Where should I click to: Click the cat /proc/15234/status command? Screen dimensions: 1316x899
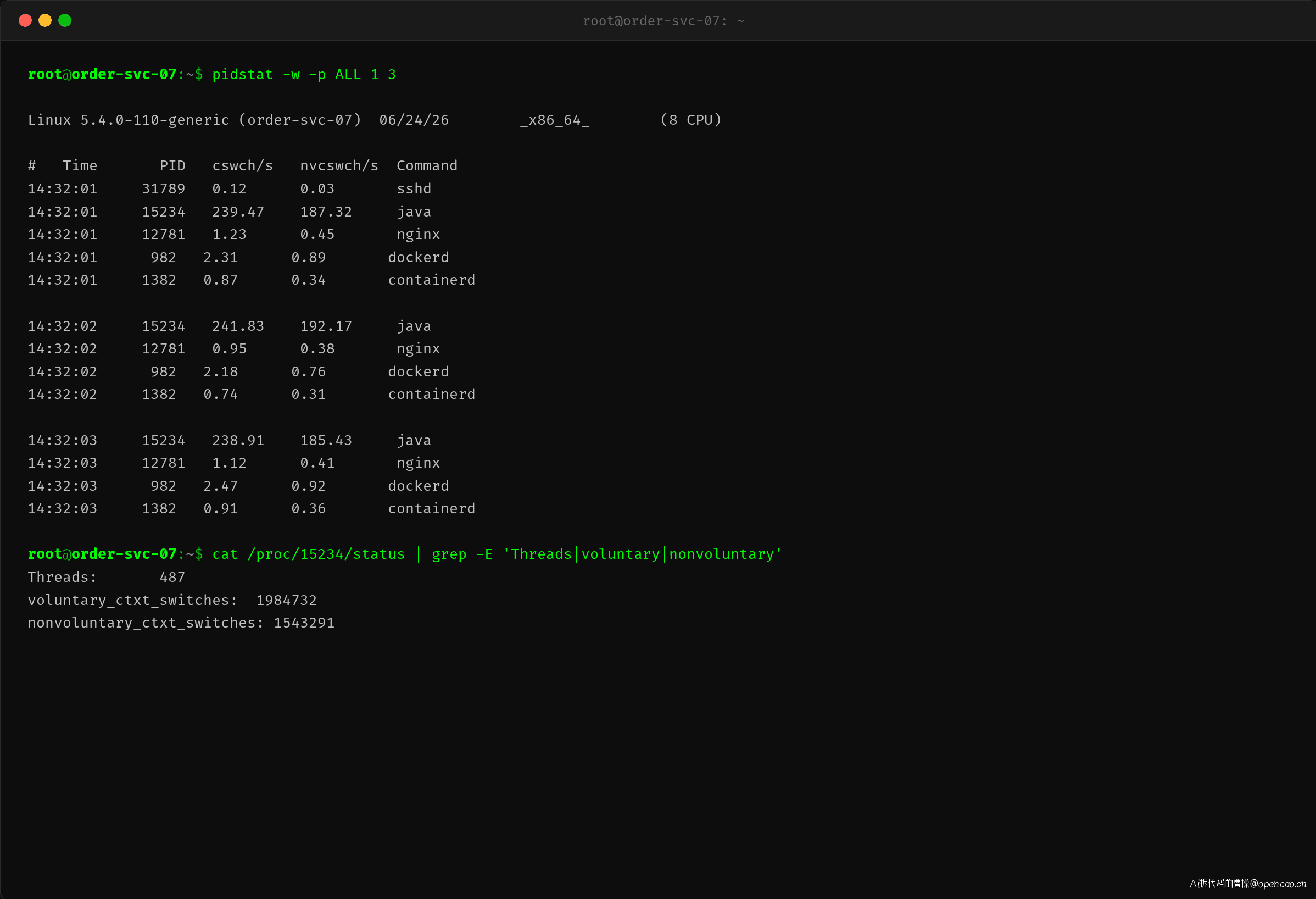click(x=309, y=554)
